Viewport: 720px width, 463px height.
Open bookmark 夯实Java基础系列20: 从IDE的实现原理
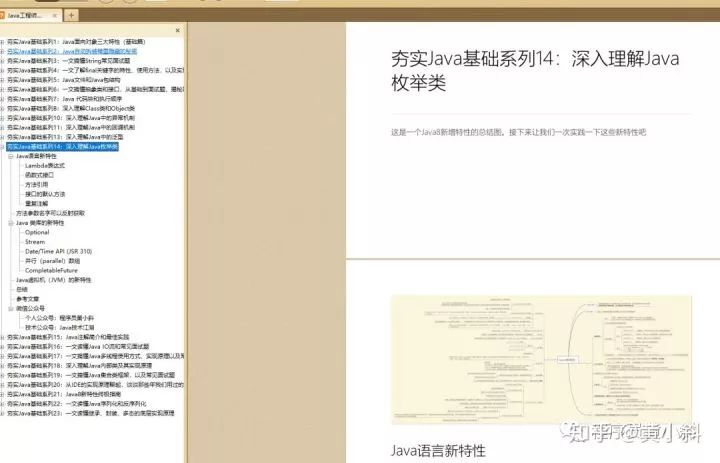(x=95, y=384)
